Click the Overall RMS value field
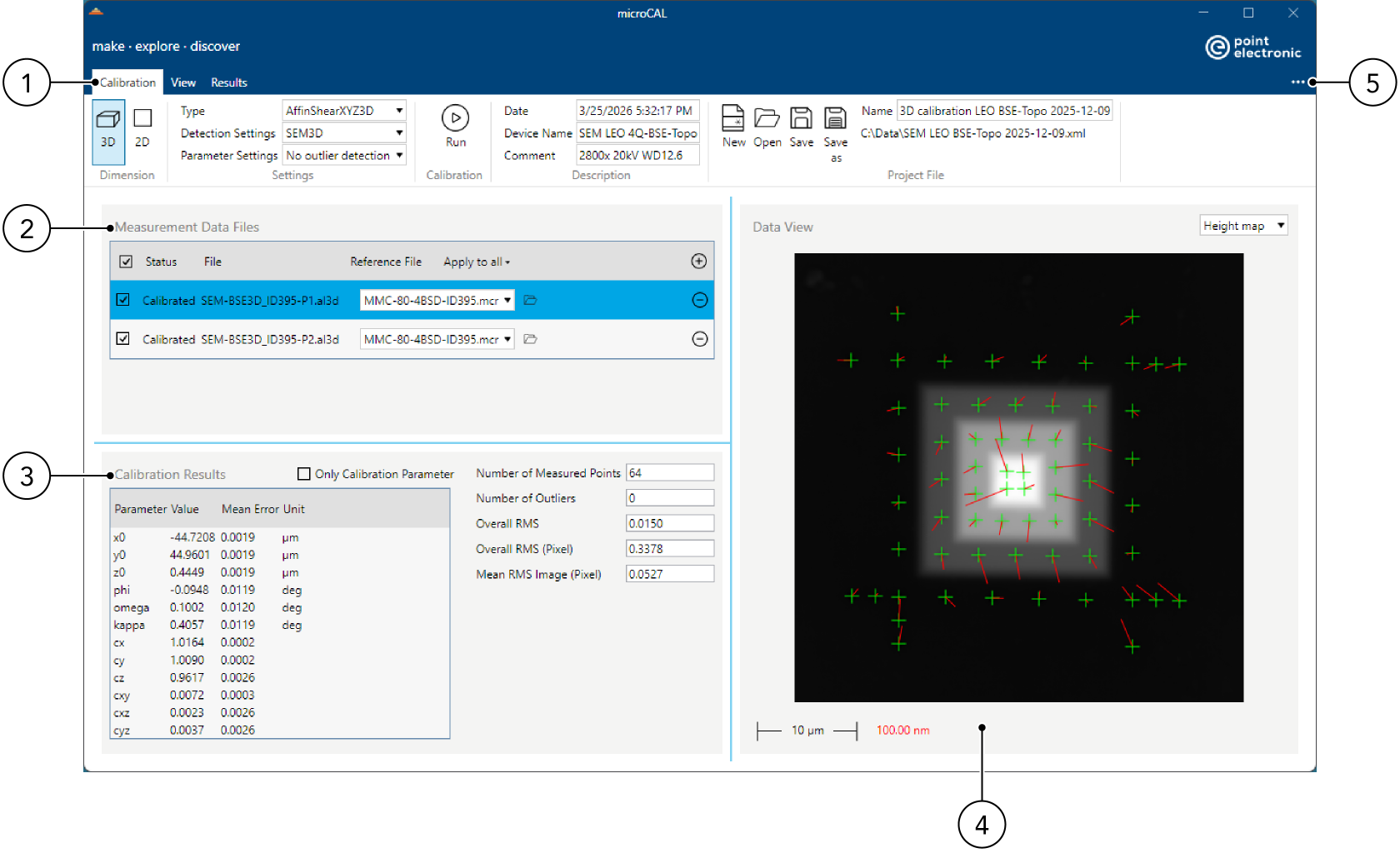 [x=670, y=524]
